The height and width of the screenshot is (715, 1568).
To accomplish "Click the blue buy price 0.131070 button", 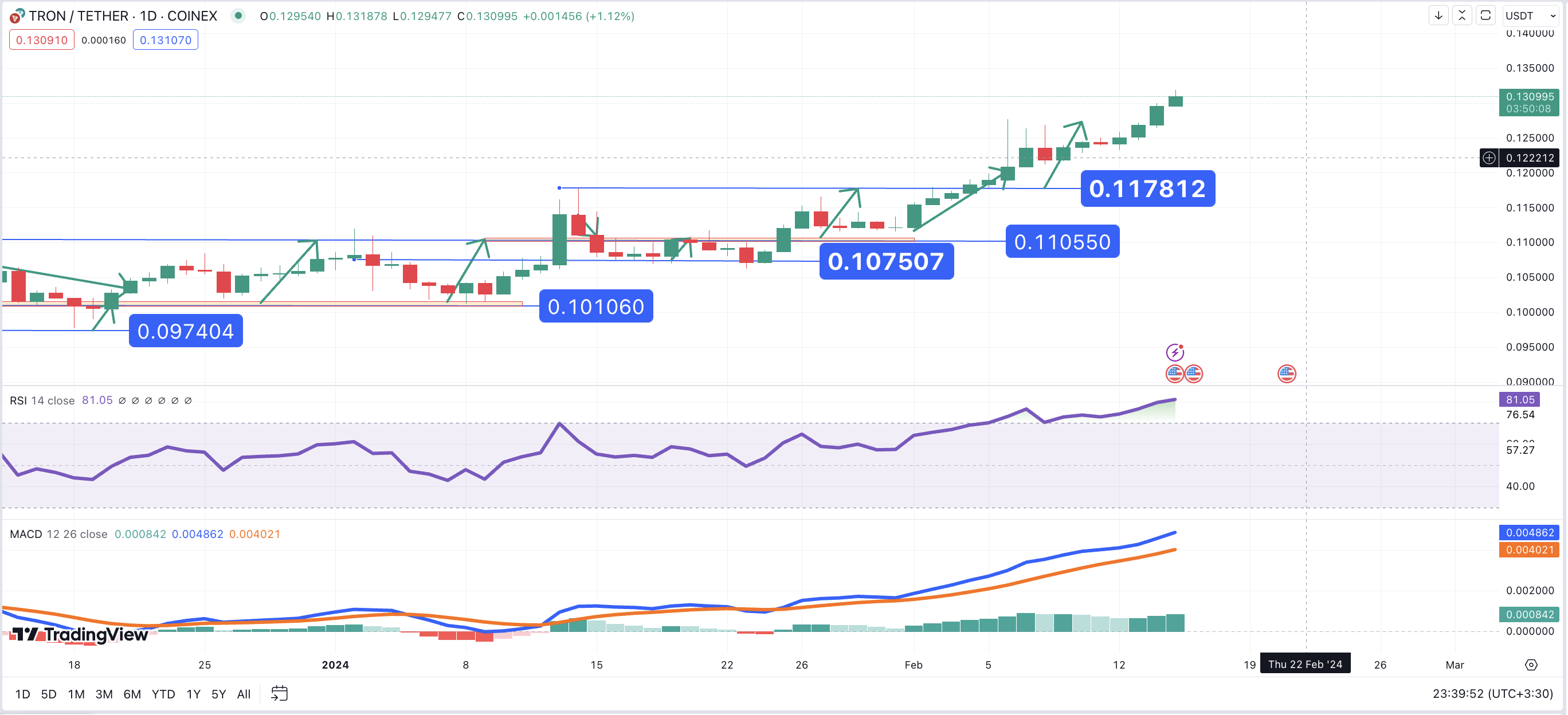I will [x=166, y=40].
